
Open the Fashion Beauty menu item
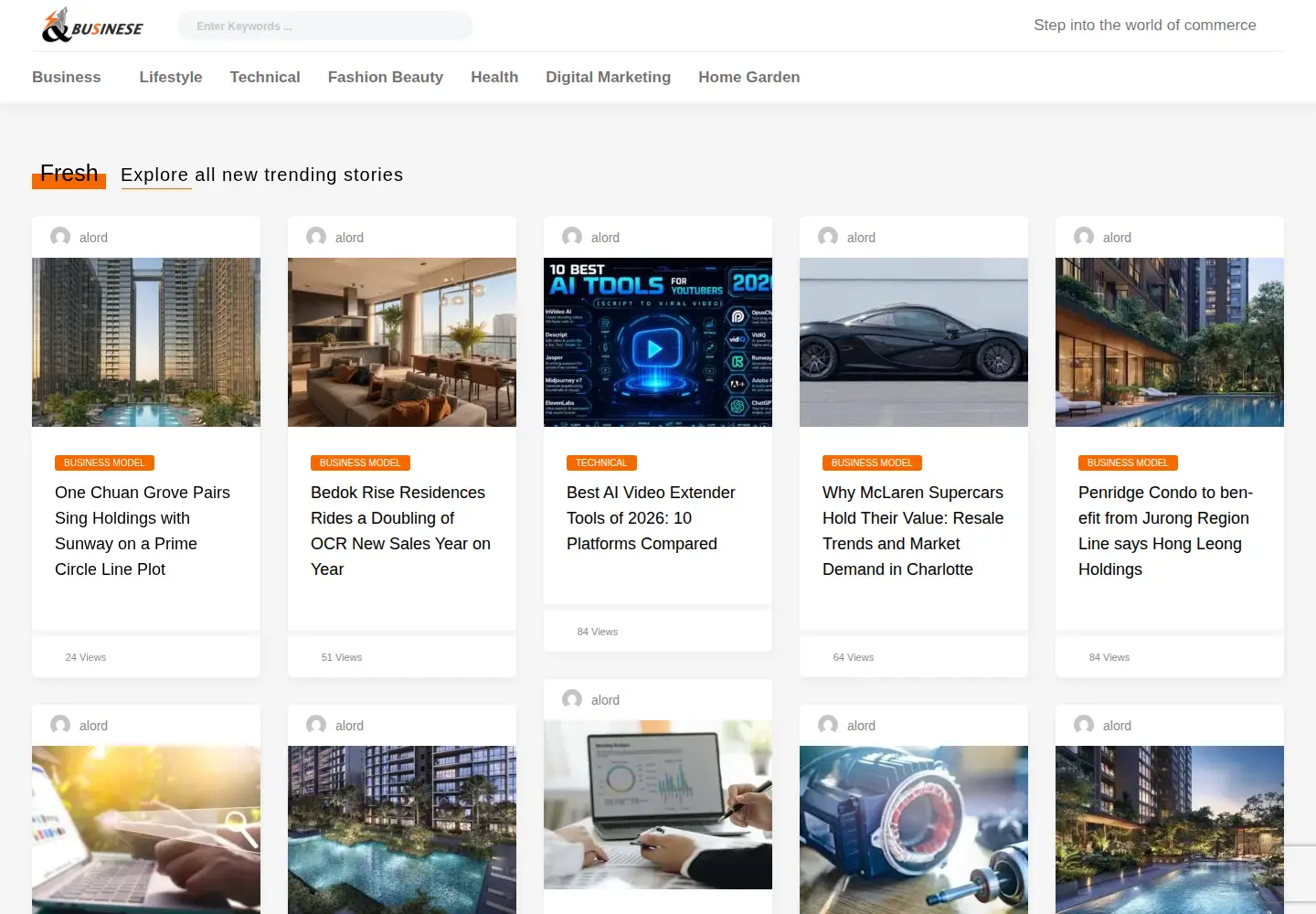(386, 77)
